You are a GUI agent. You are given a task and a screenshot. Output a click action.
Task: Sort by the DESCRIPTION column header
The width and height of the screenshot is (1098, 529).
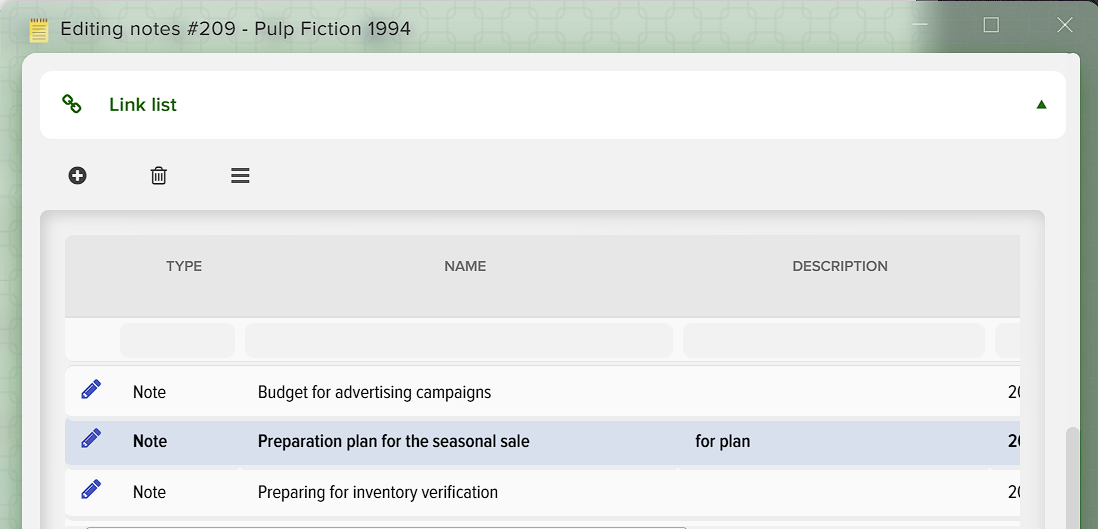[x=840, y=266]
